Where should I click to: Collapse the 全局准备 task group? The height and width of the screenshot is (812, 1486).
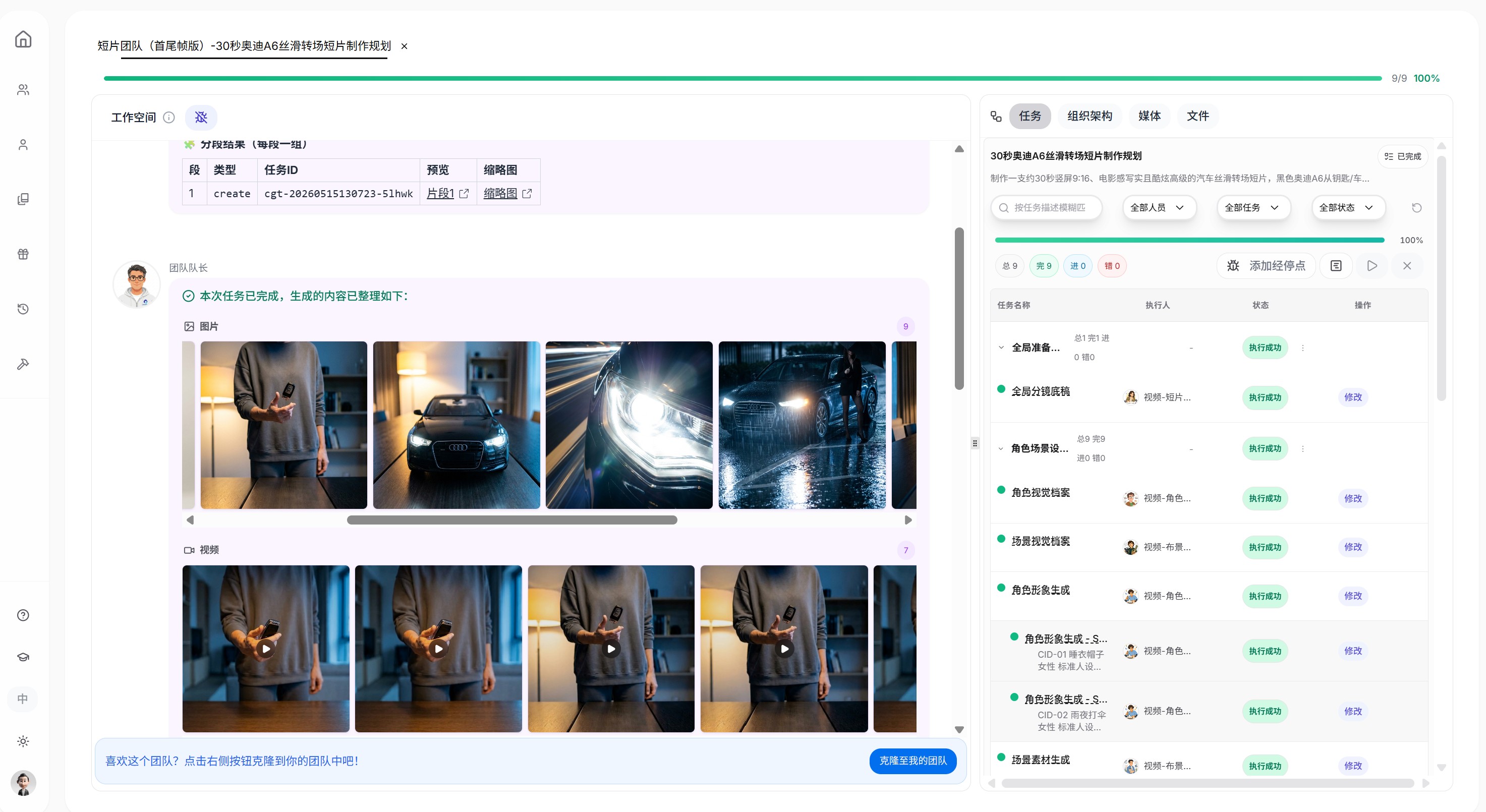[x=1001, y=348]
